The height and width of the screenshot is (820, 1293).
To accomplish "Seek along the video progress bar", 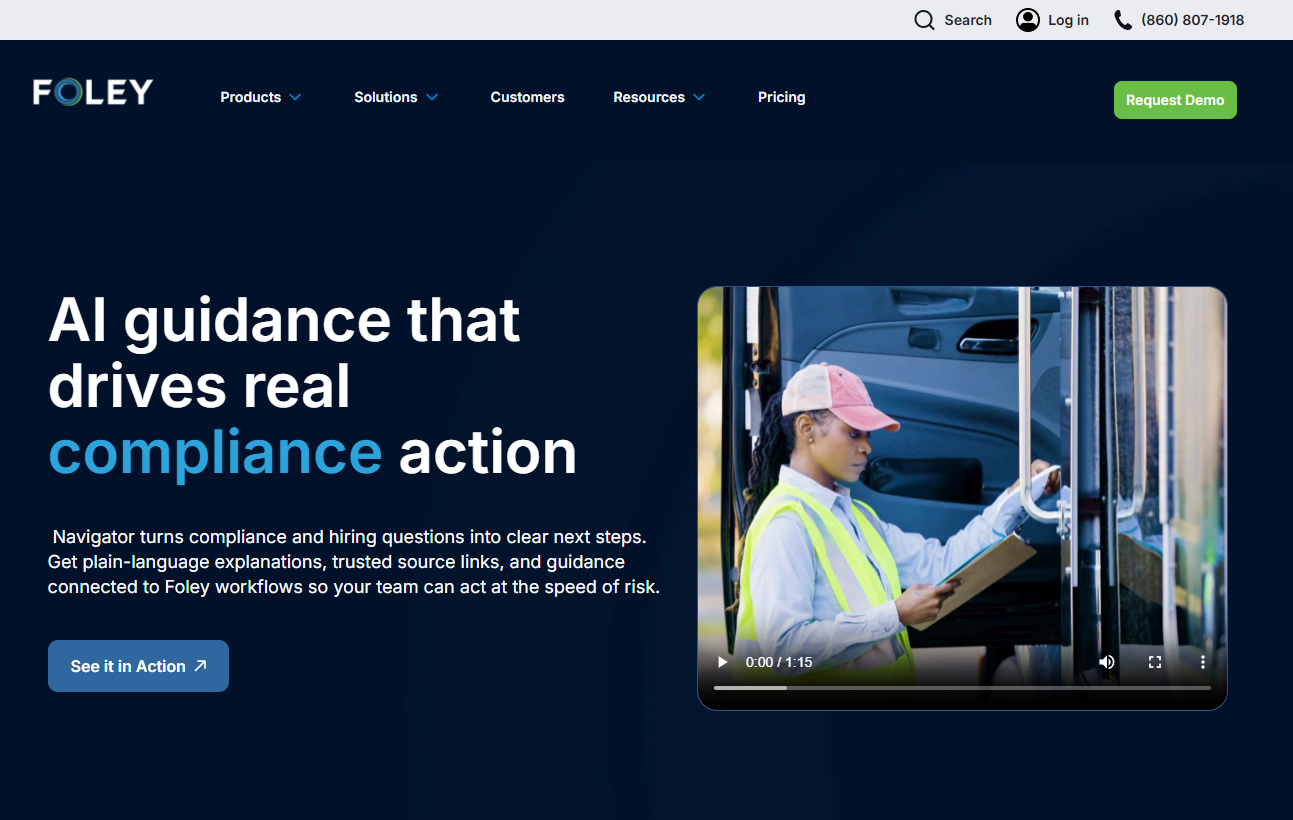I will click(962, 688).
